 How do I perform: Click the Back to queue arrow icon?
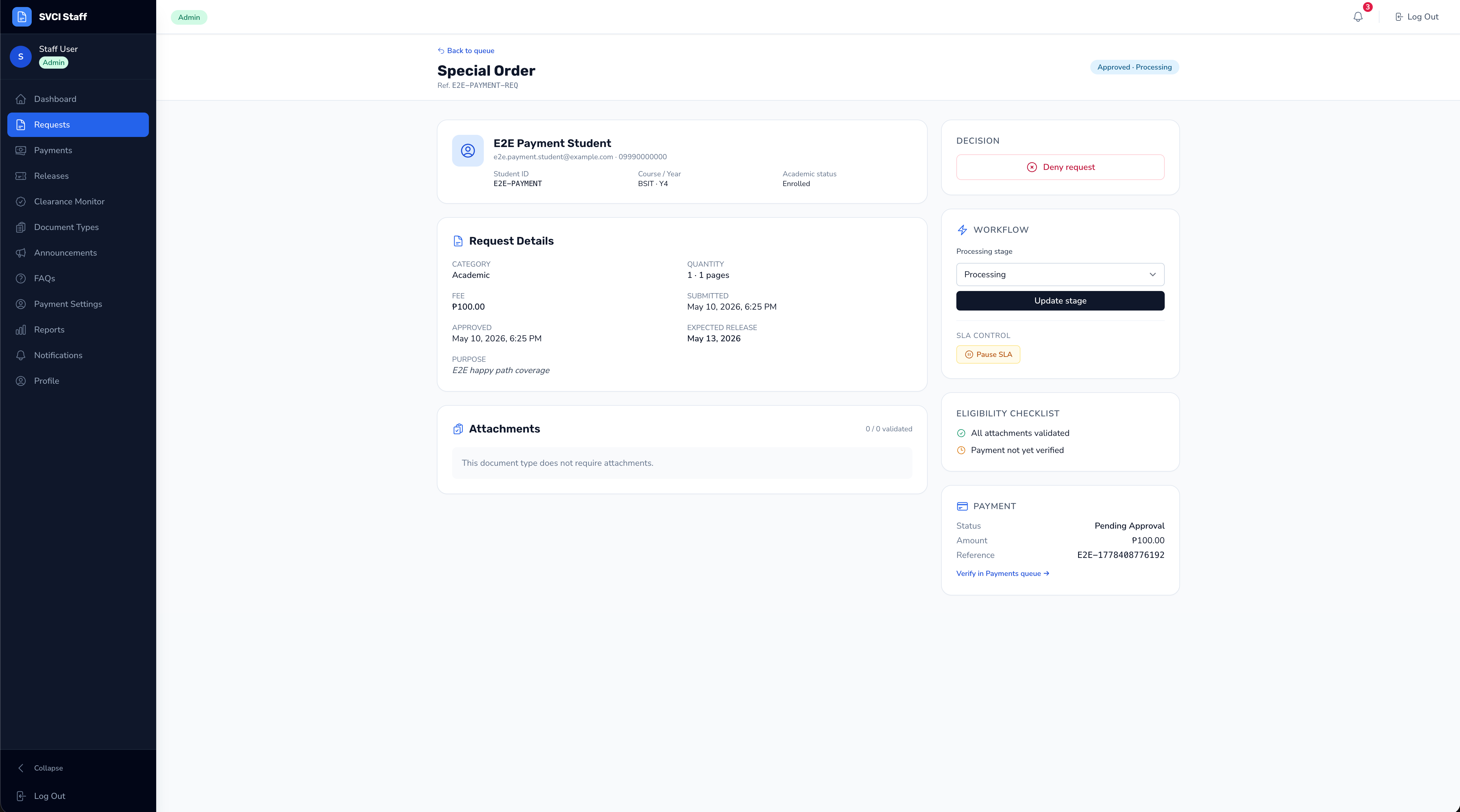pyautogui.click(x=441, y=51)
